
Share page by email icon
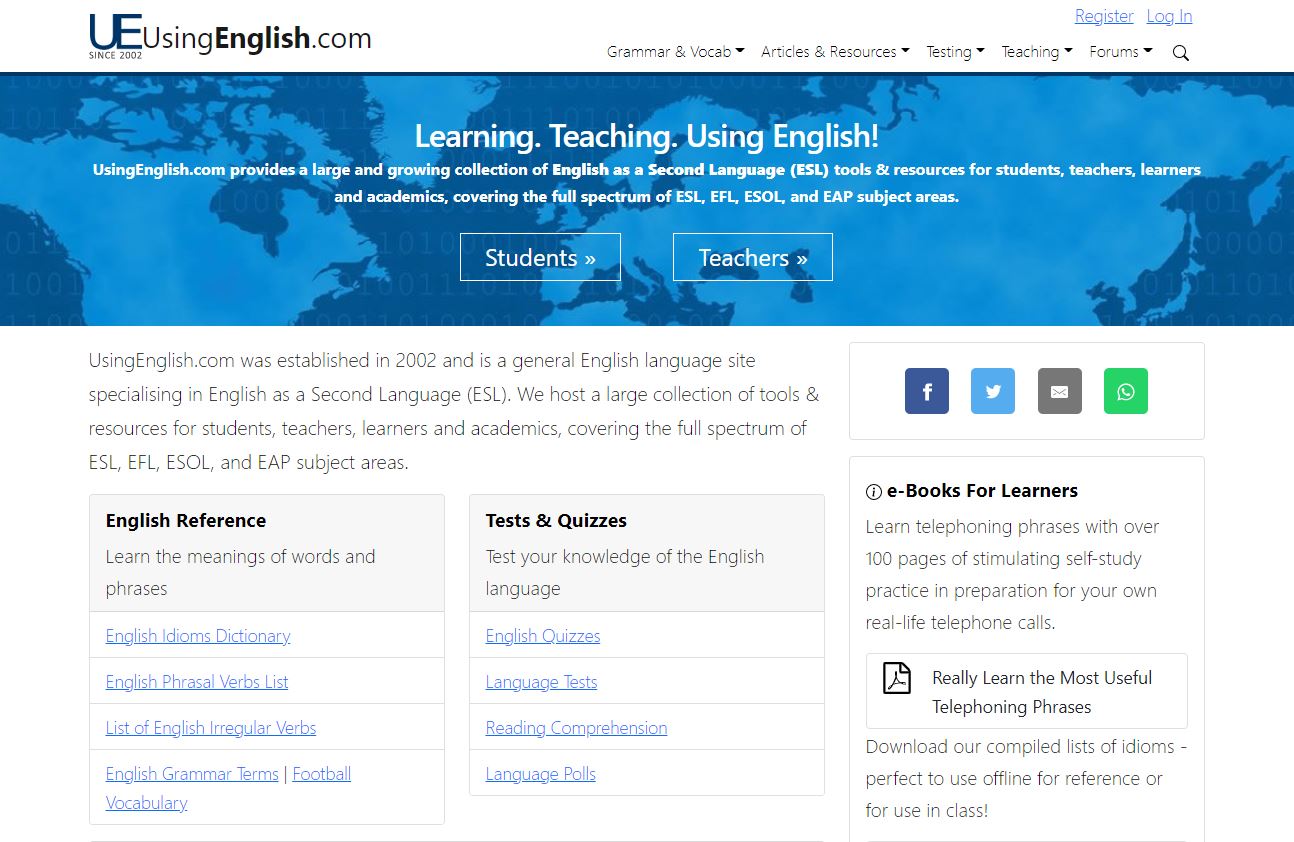click(x=1060, y=391)
